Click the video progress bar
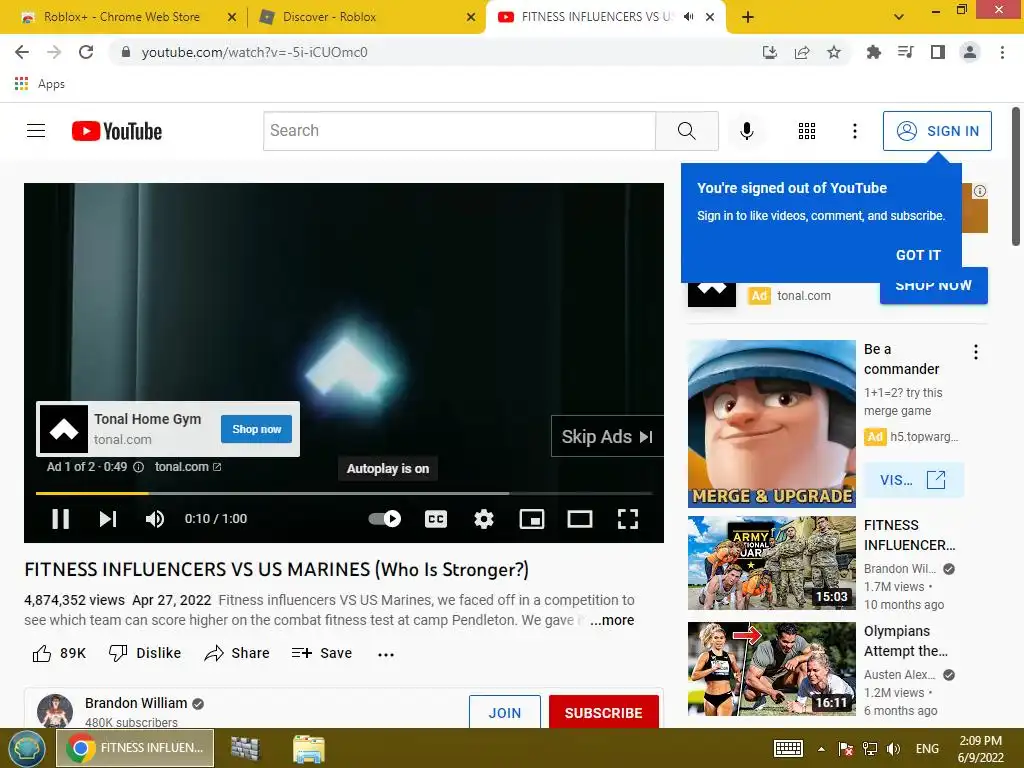Screen dimensions: 1024x768 (344, 493)
